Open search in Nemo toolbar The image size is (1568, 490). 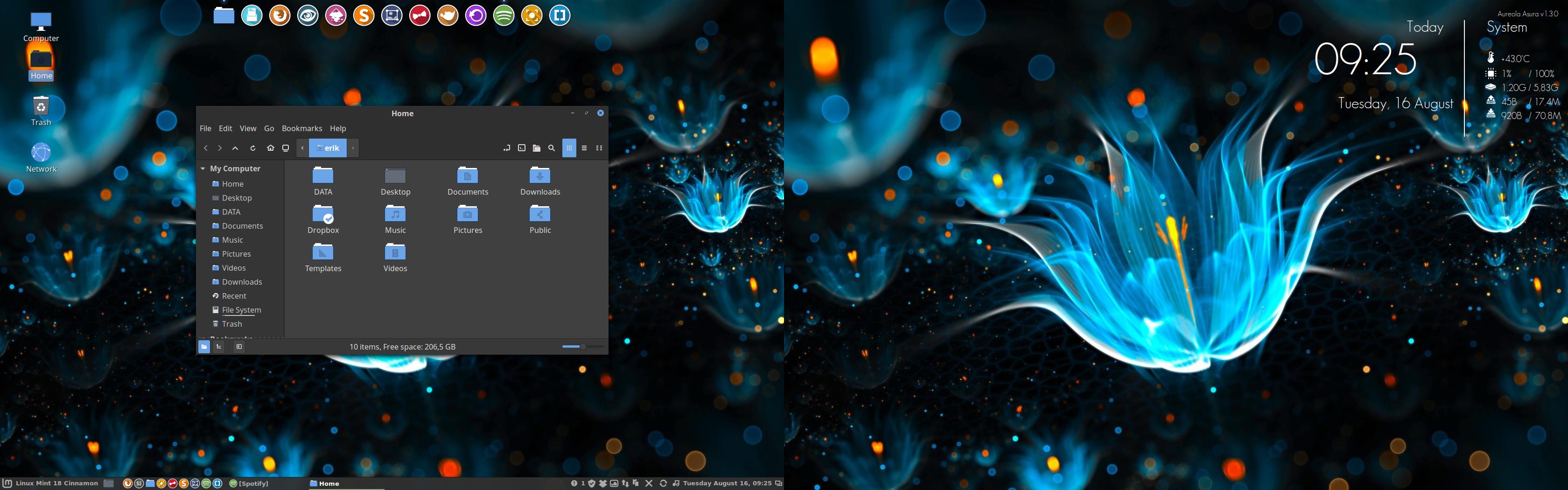point(552,148)
